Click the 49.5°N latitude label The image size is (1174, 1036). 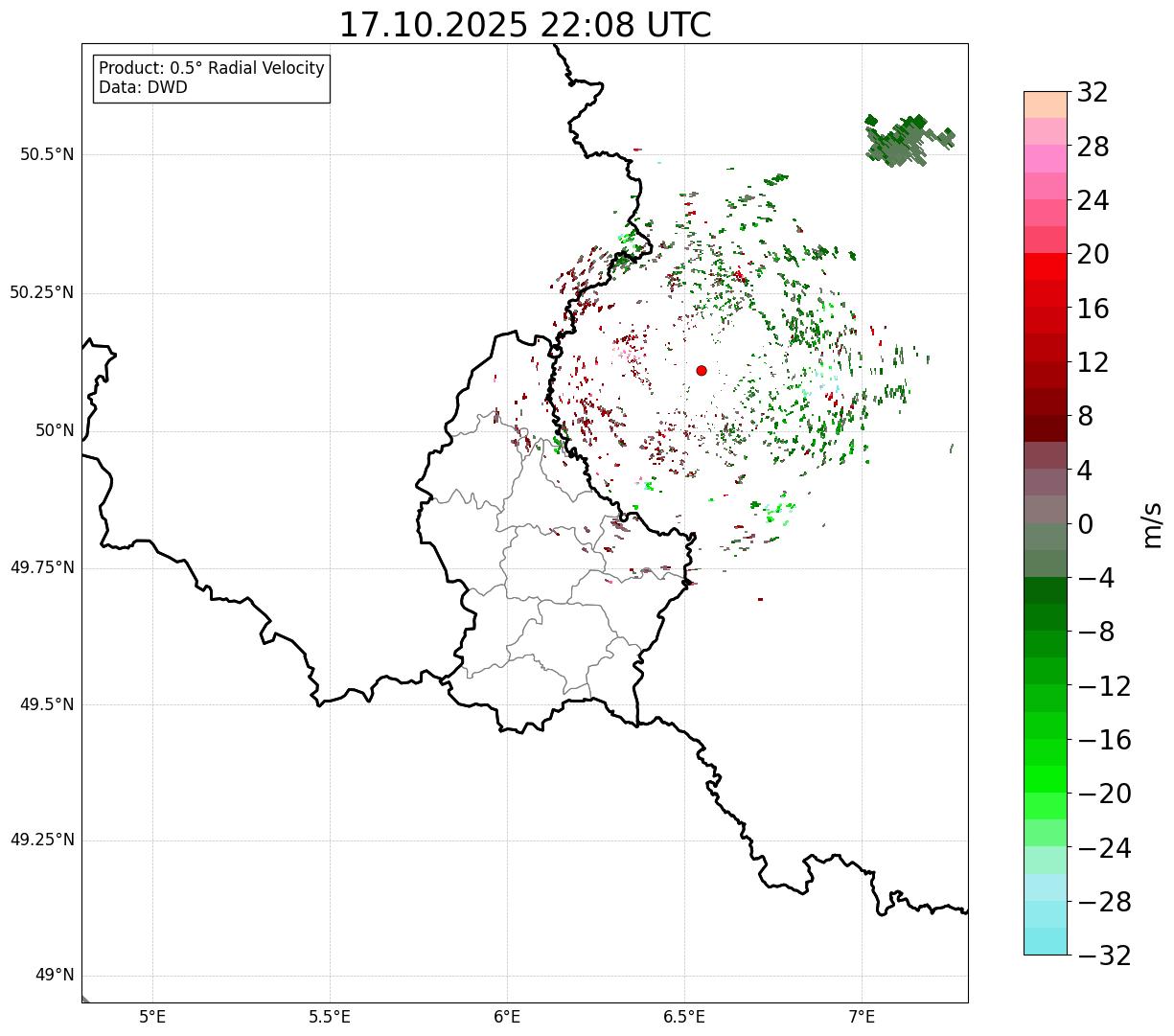point(47,704)
